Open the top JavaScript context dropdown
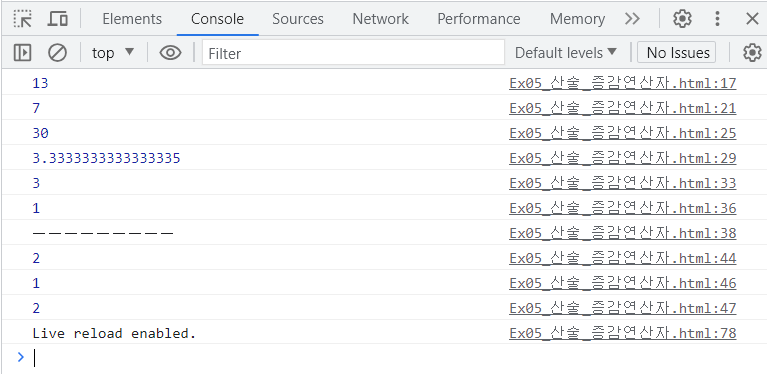The image size is (767, 374). tap(113, 52)
